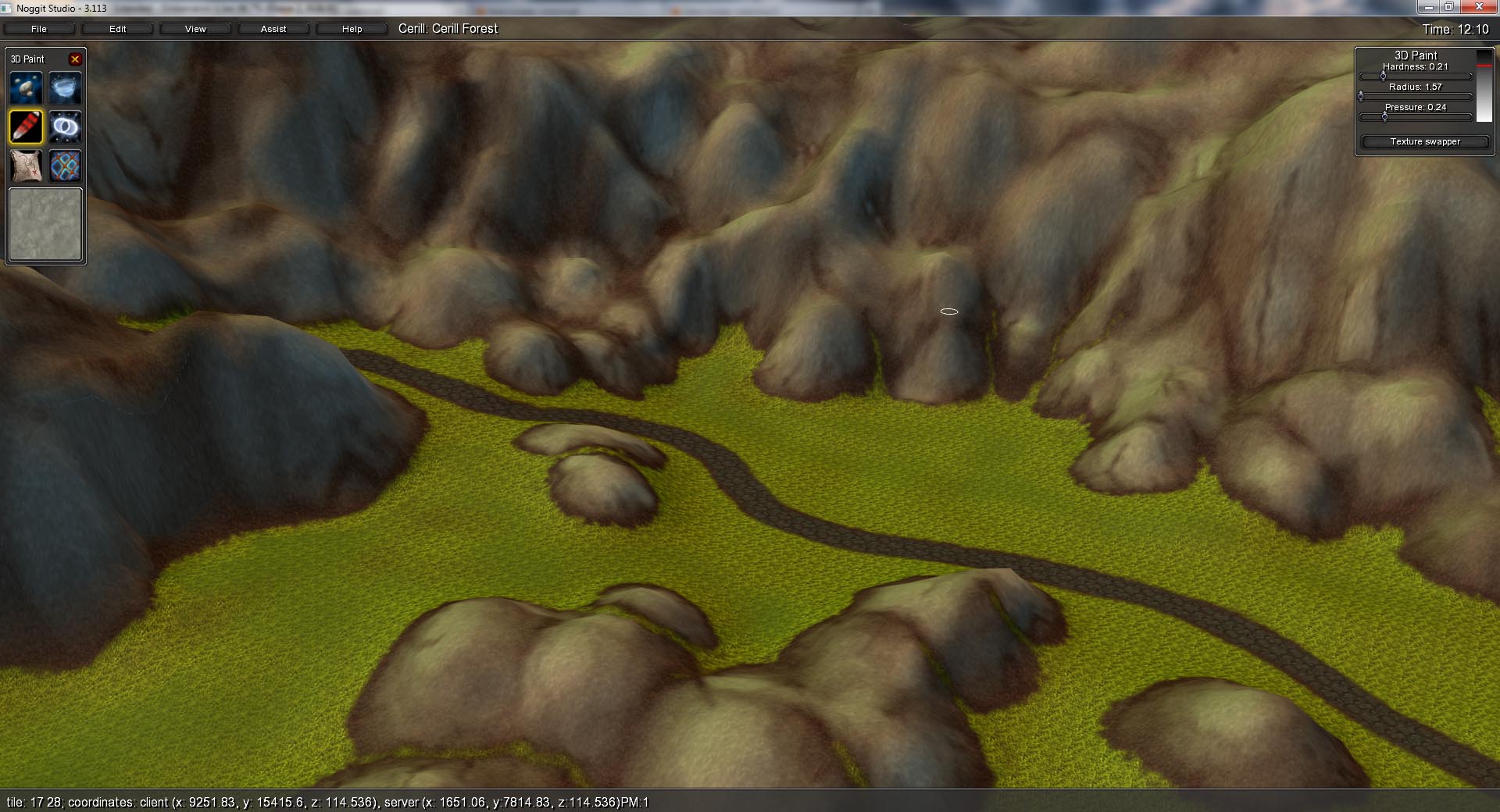Close the Noggit Studio window
The height and width of the screenshot is (812, 1500).
tap(1479, 7)
